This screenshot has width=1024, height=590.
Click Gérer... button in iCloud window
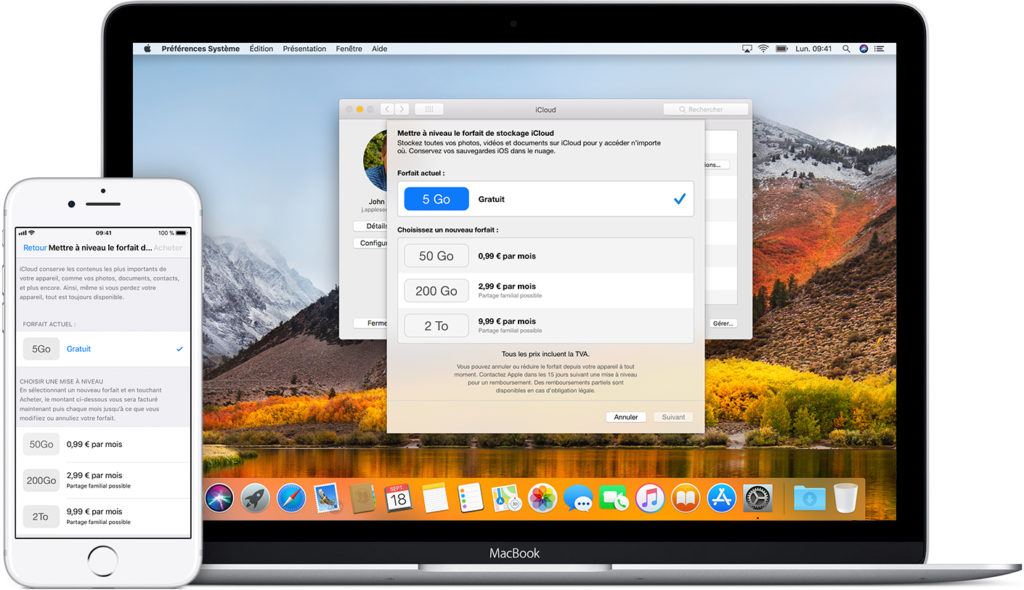[x=723, y=323]
